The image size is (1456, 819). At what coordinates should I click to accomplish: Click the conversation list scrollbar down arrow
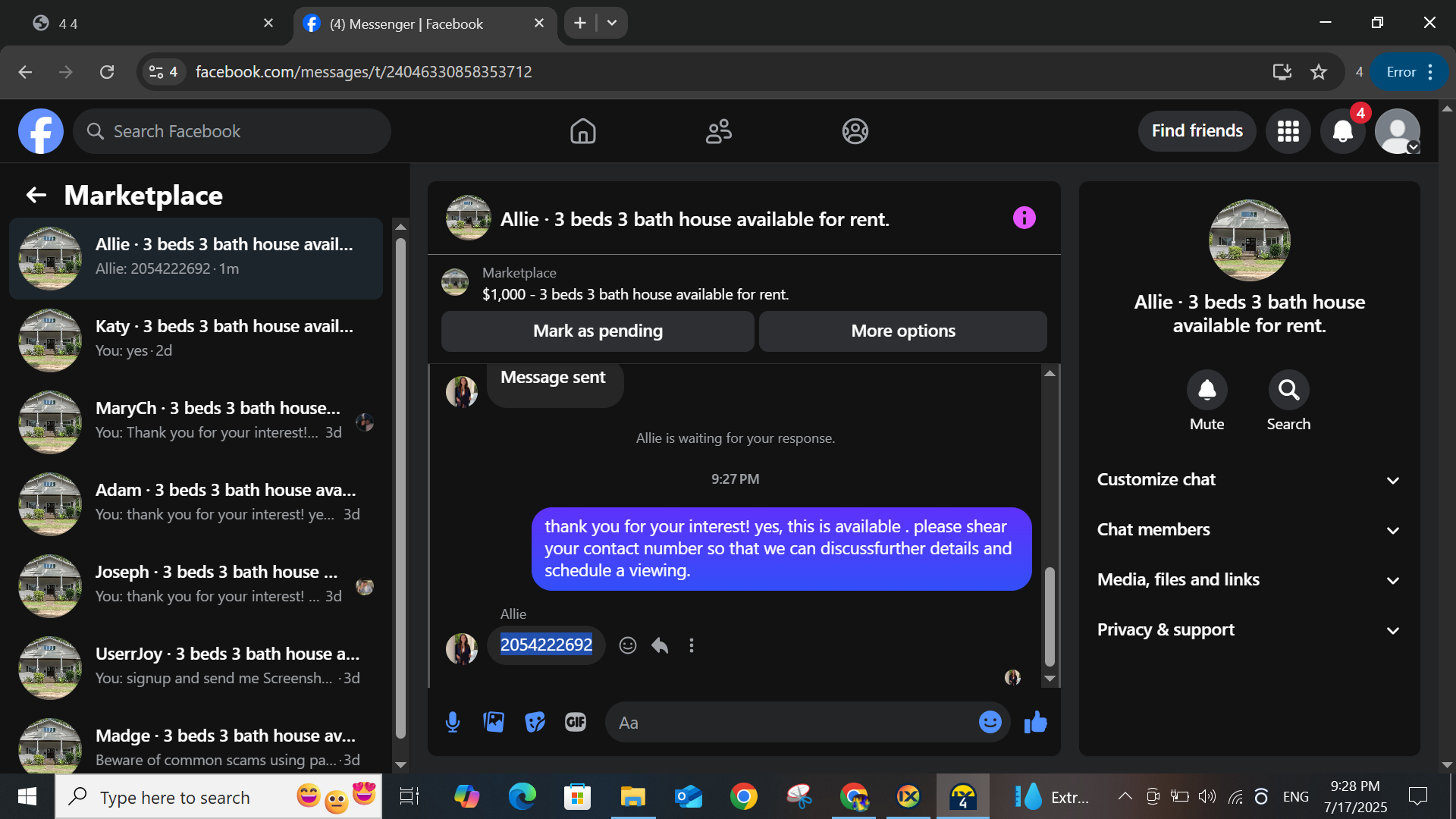(401, 765)
